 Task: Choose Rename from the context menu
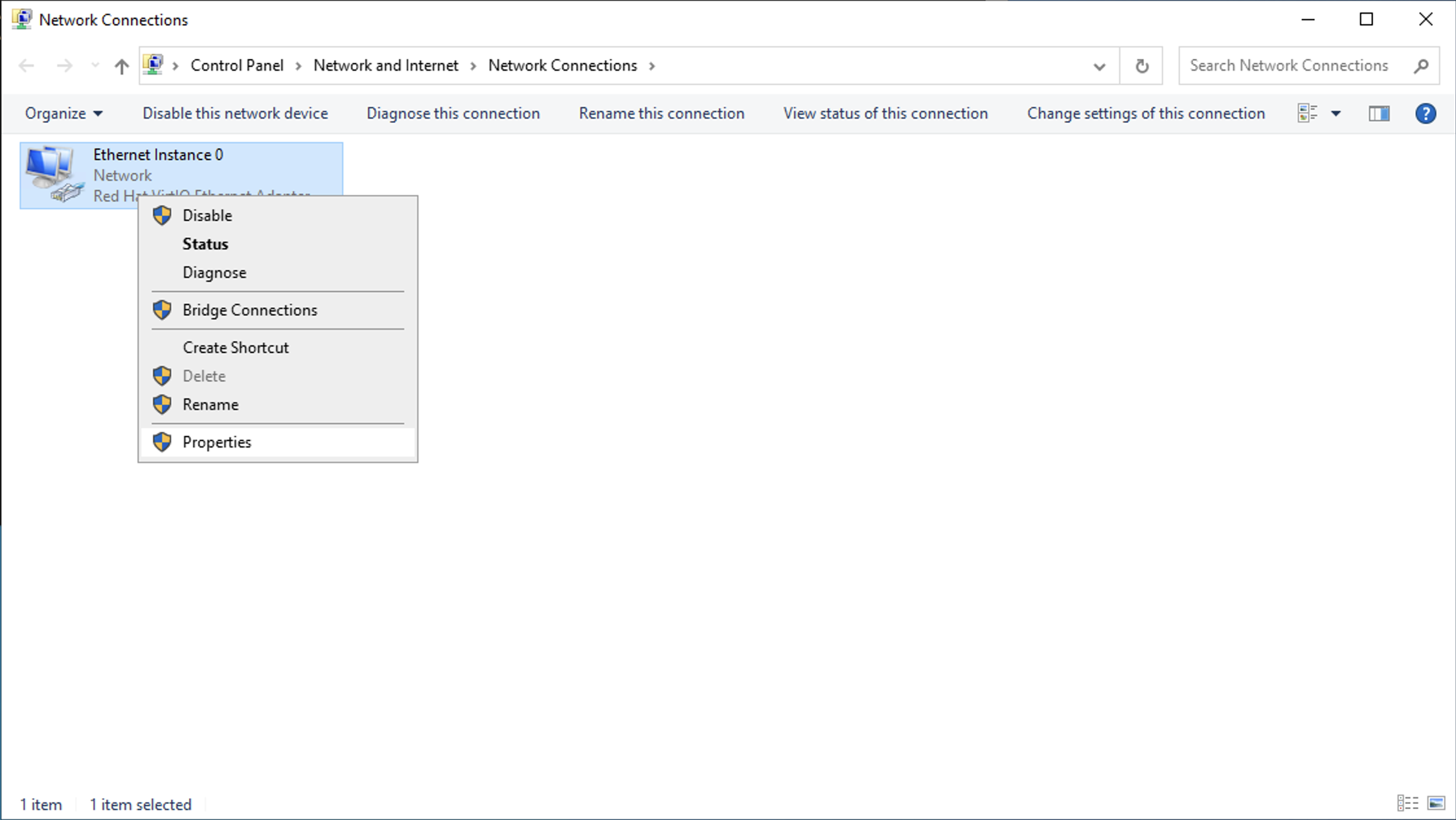[x=210, y=404]
